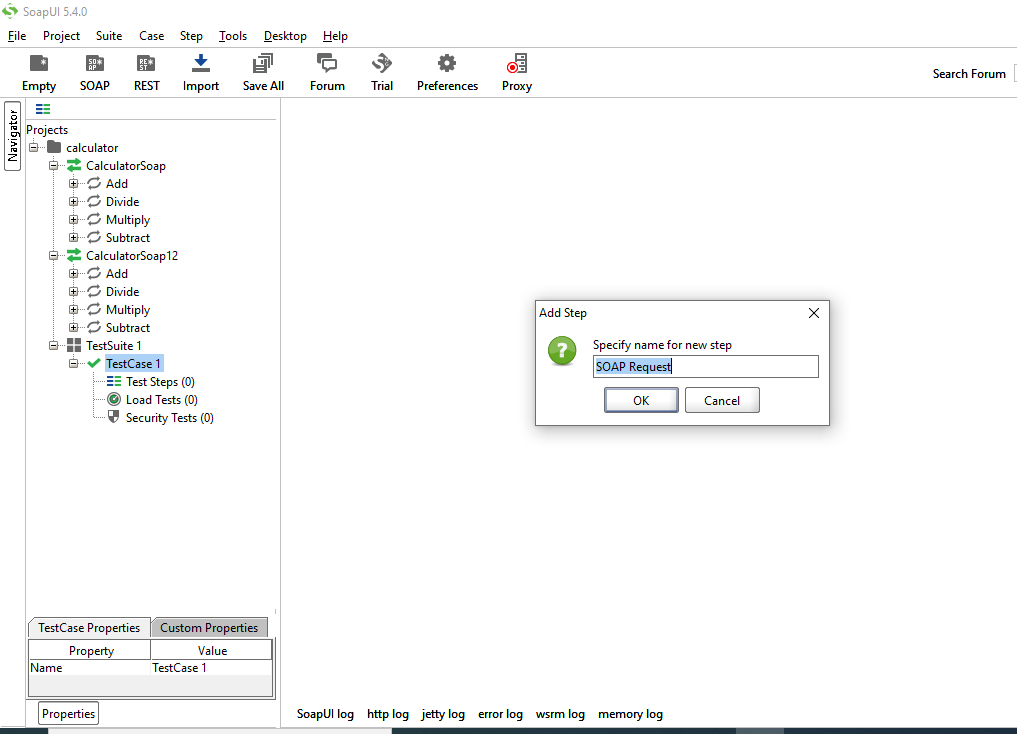Click the TestCase 1 green checkmark icon
The height and width of the screenshot is (734, 1017).
(94, 364)
